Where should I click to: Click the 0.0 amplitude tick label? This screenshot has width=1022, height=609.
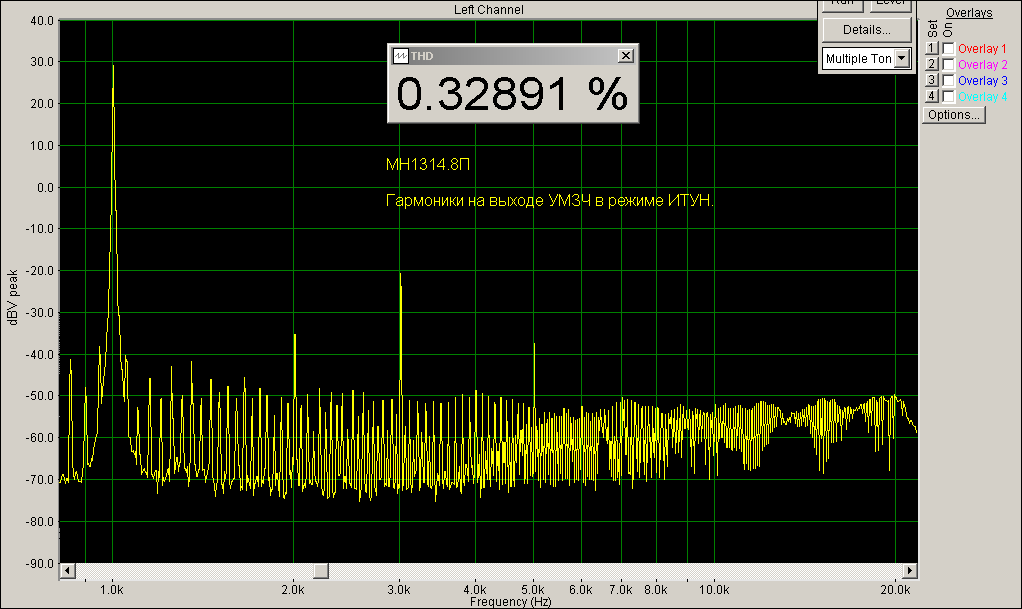pos(46,188)
